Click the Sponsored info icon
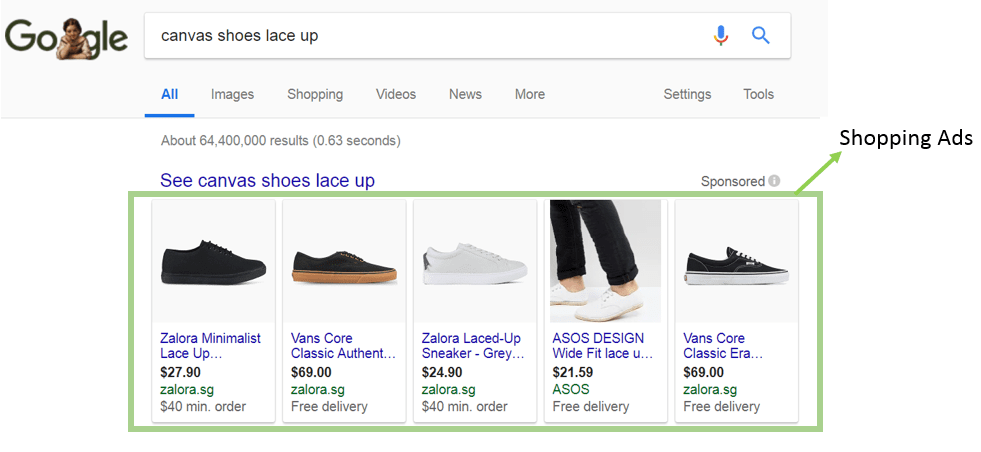Screen dimensions: 981x452 coord(774,181)
